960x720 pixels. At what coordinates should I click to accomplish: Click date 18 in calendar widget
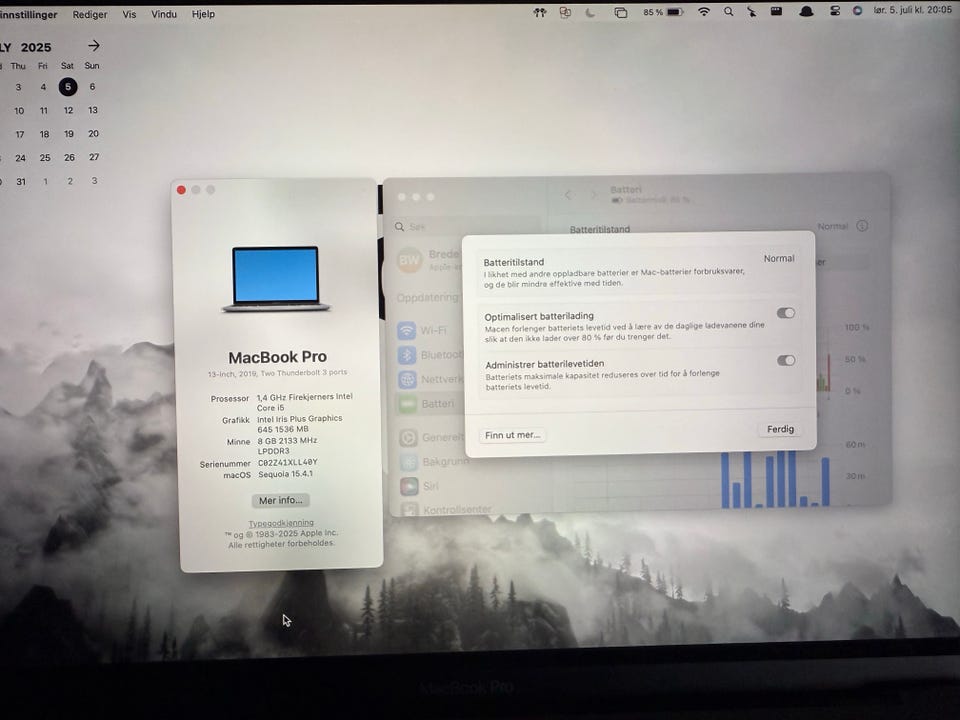click(44, 134)
